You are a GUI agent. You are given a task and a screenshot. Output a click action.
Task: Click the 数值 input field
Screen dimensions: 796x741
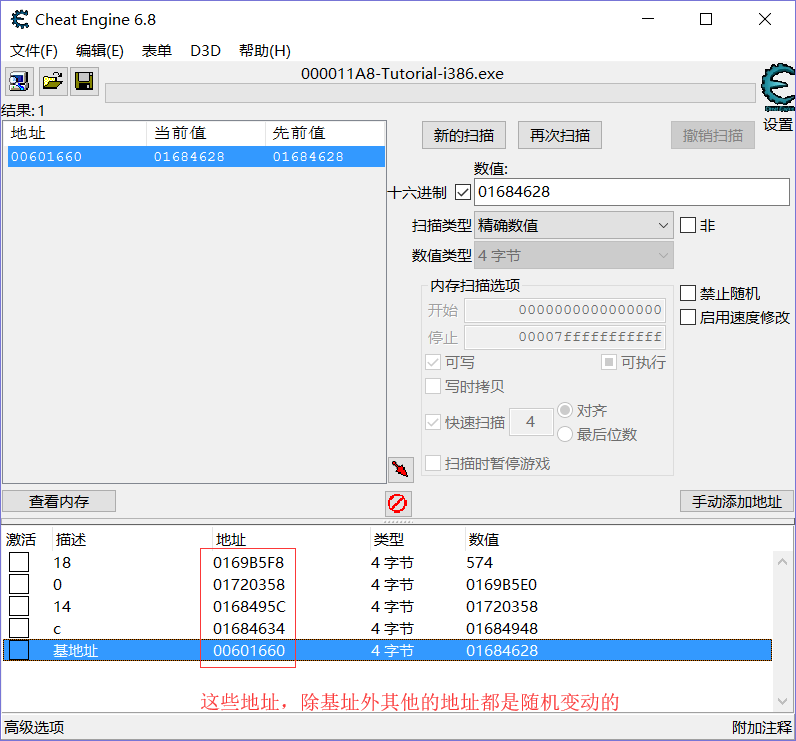coord(632,192)
